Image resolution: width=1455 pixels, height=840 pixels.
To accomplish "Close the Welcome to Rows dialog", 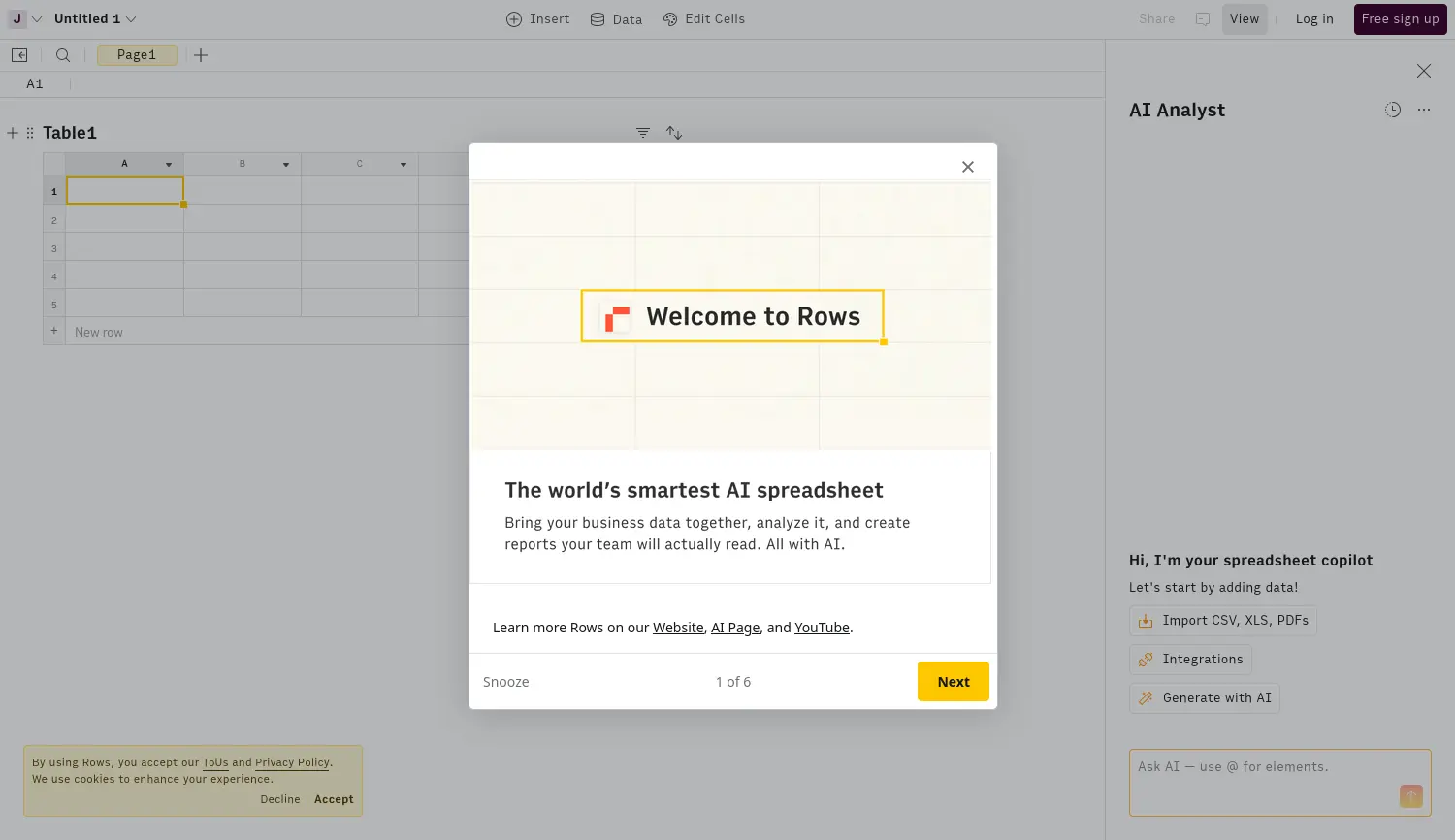I will pos(967,167).
